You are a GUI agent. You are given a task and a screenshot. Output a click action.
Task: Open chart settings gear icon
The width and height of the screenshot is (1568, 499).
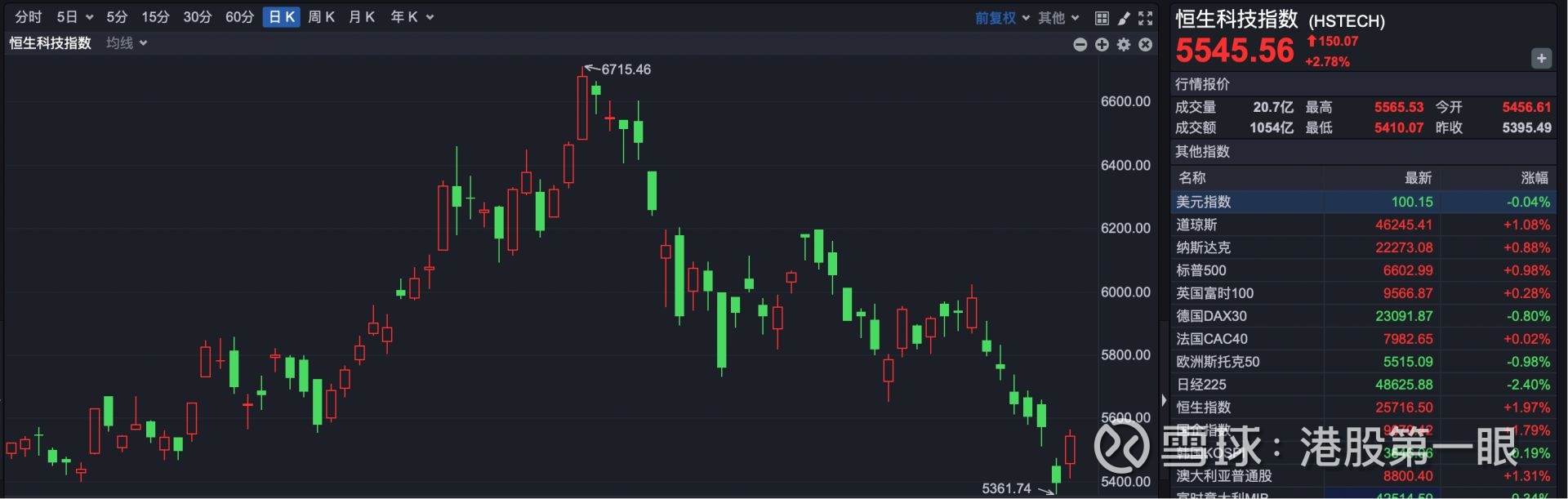coord(1124,45)
